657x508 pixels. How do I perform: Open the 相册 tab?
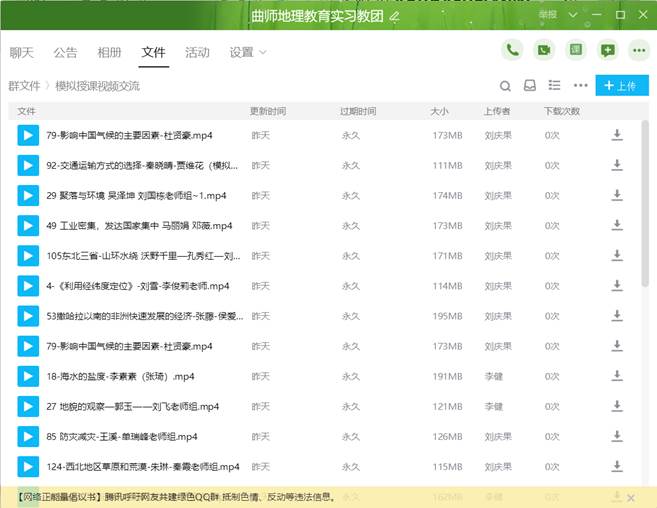pos(110,53)
